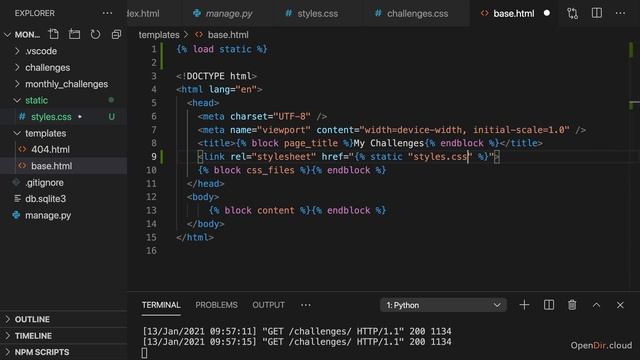The image size is (640, 360).
Task: Click the New Folder icon in Explorer
Action: [74, 34]
